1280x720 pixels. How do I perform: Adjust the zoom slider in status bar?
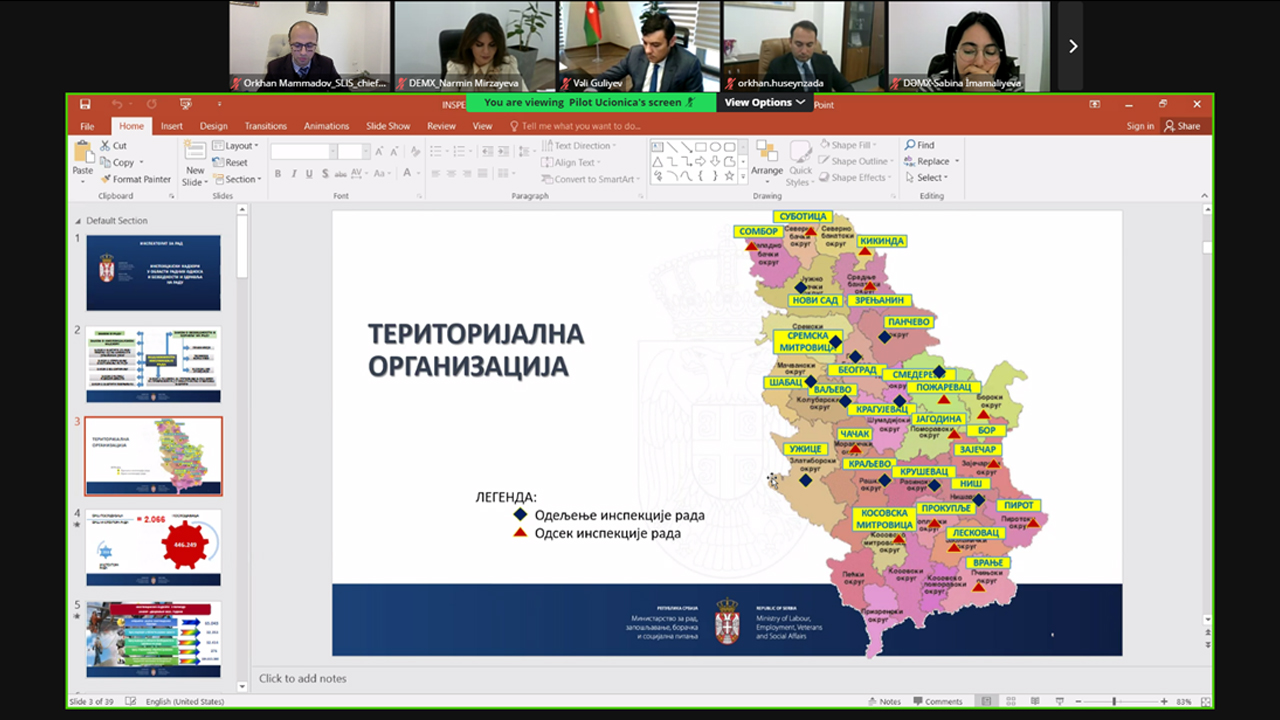pyautogui.click(x=1114, y=701)
